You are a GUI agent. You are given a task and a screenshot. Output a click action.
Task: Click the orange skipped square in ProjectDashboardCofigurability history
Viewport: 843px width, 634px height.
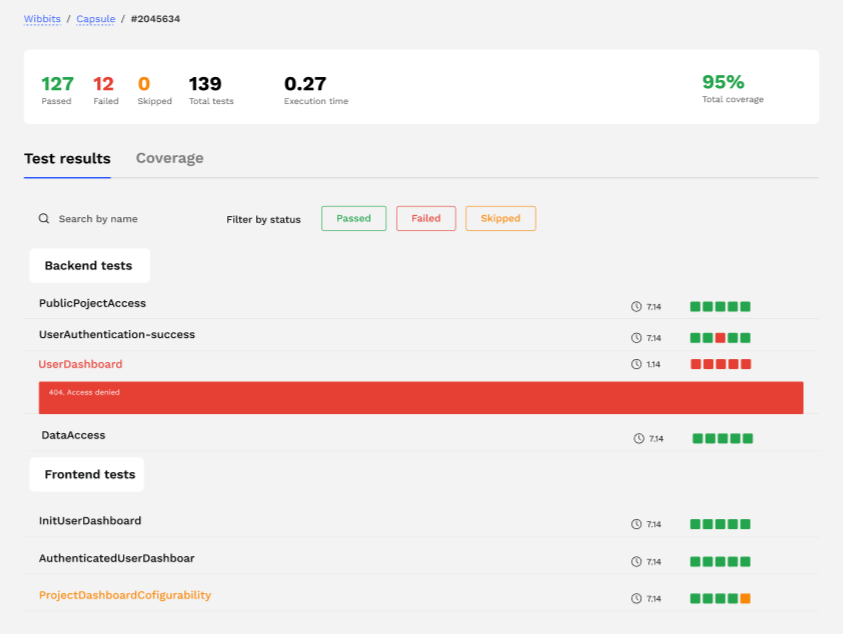745,599
